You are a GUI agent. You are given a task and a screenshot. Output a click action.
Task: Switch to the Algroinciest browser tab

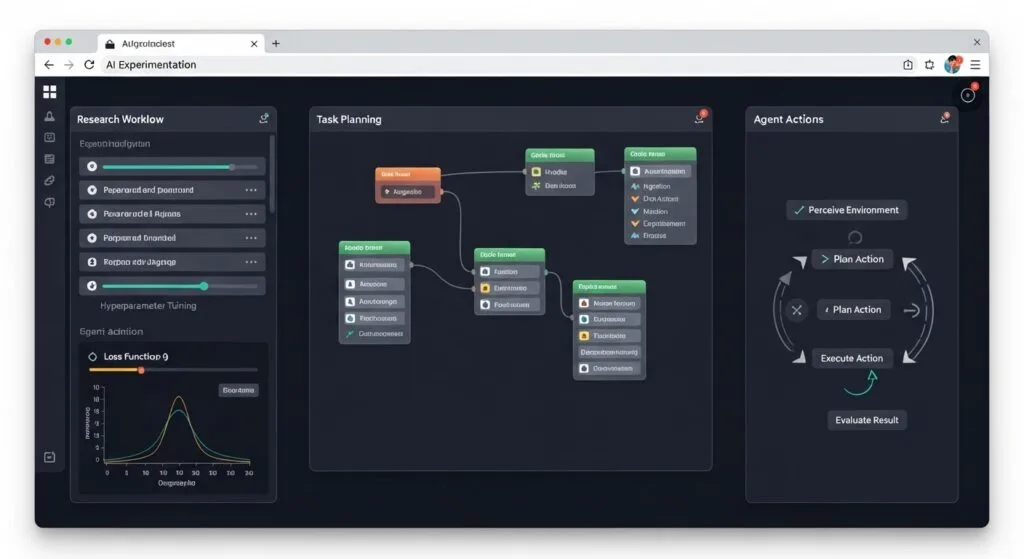pos(181,44)
